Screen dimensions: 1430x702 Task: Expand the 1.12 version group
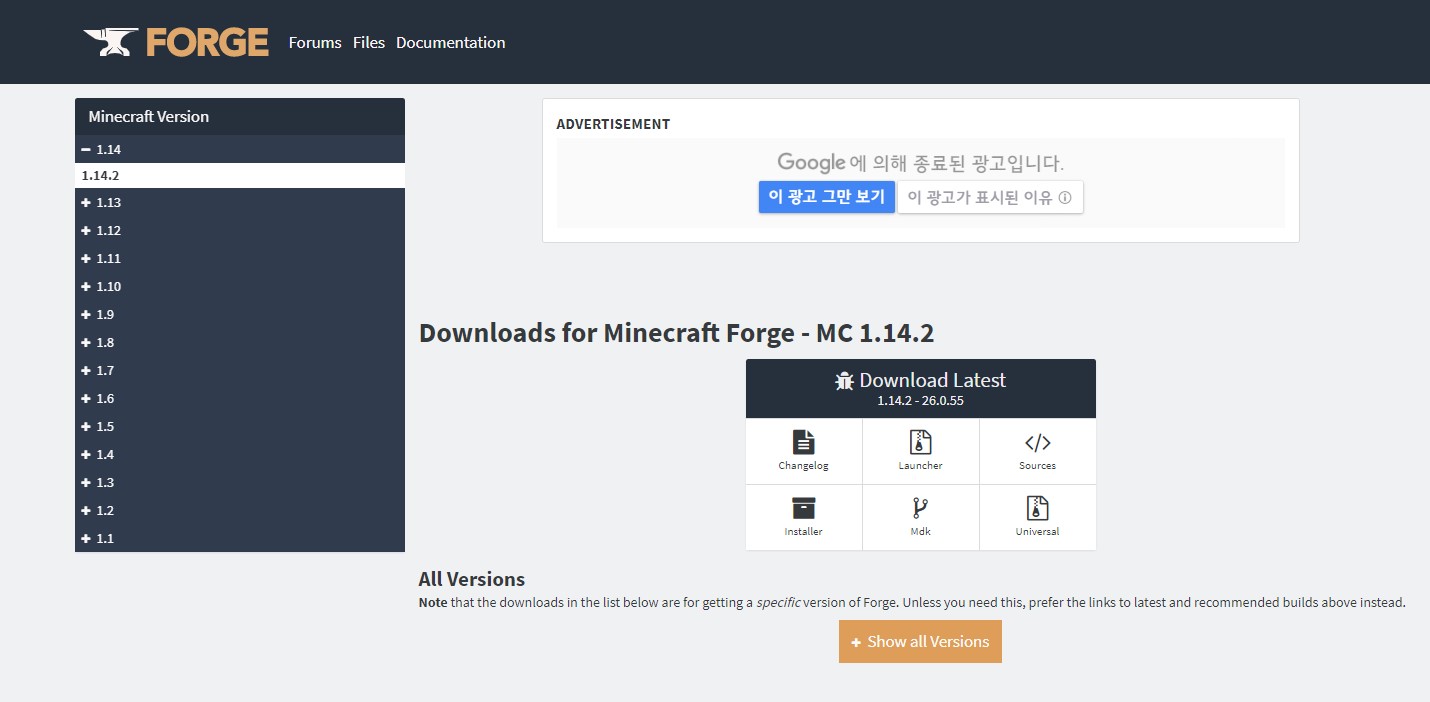pos(240,231)
